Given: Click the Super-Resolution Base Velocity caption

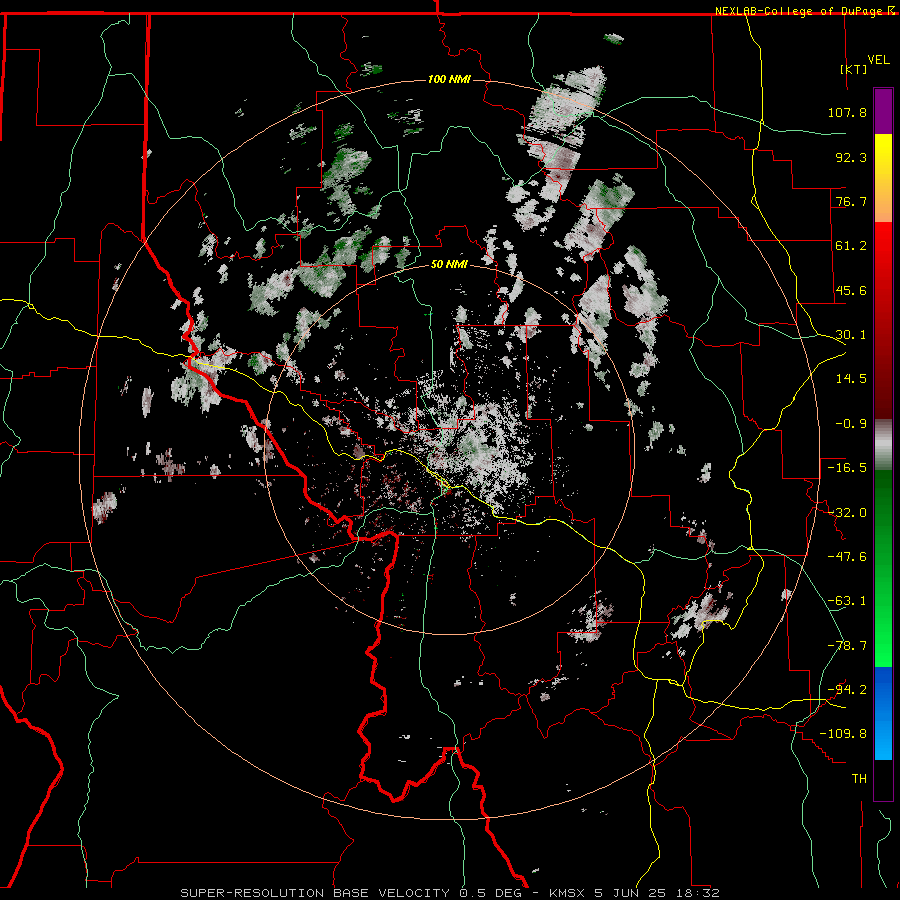Looking at the screenshot, I should pos(449,893).
